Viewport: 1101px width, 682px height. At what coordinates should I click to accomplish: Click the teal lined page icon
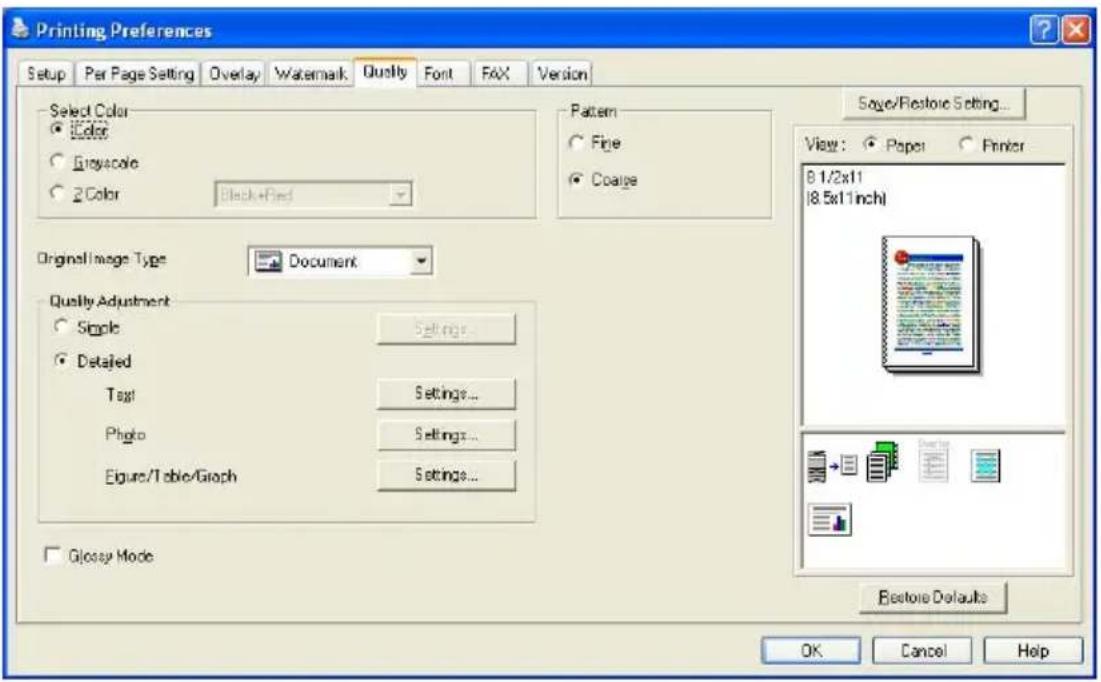(x=985, y=466)
